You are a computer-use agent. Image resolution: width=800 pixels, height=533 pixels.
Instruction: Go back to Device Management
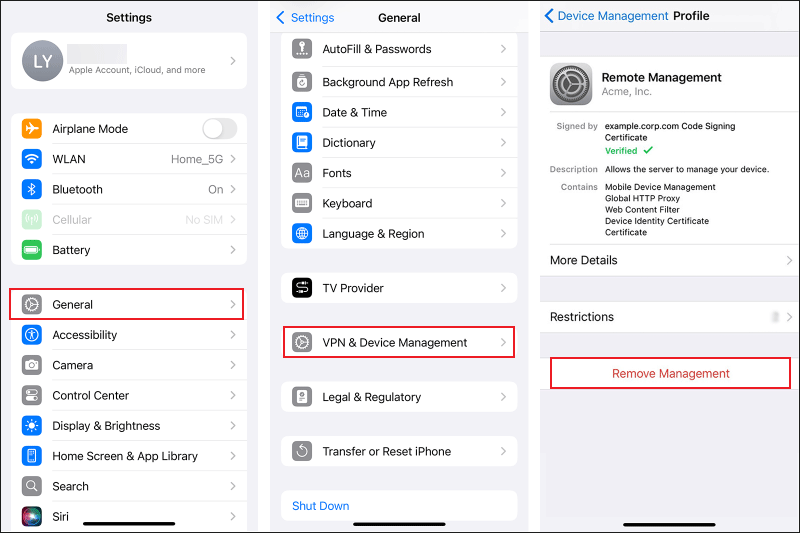[606, 16]
